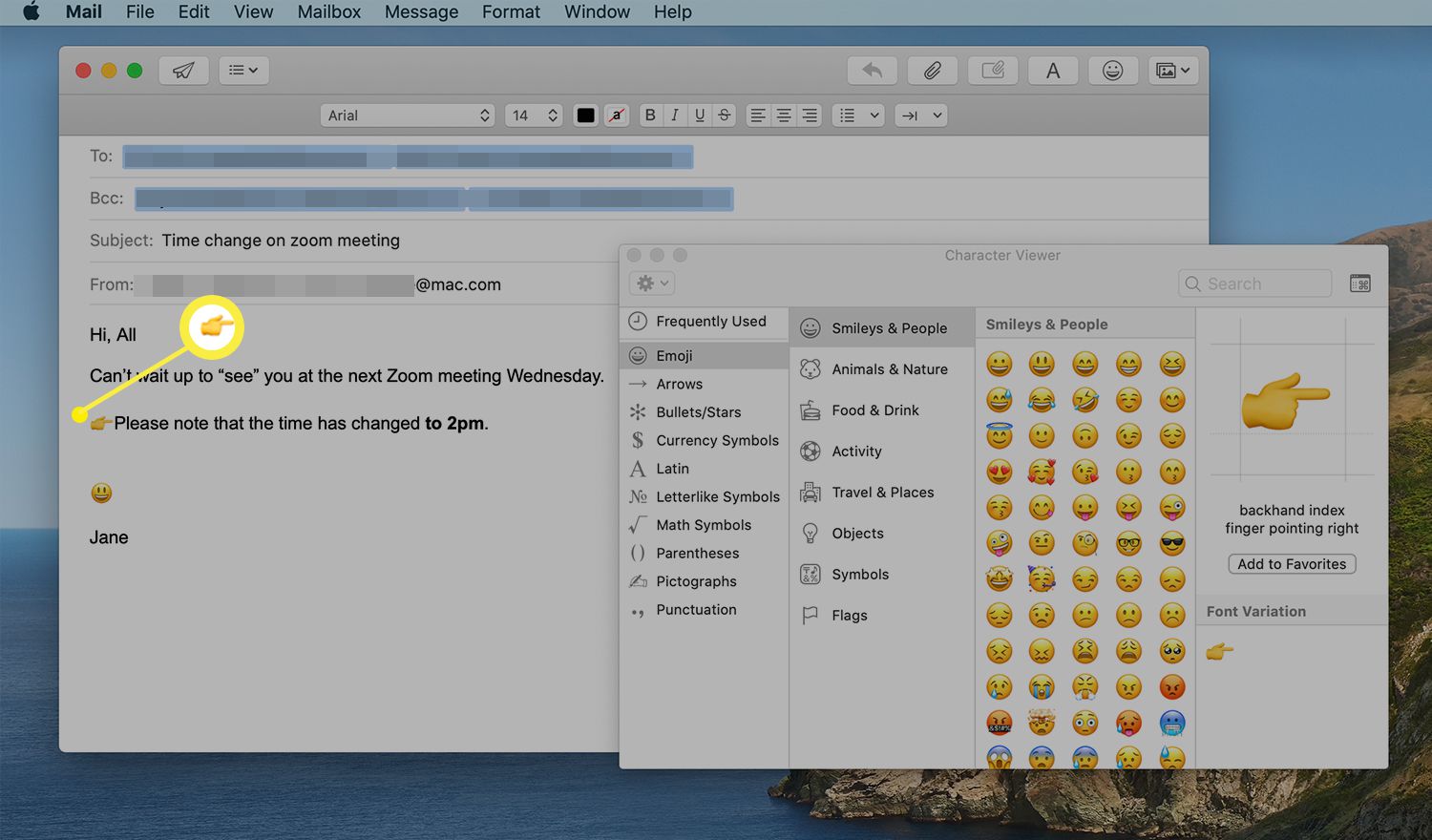Viewport: 1432px width, 840px height.
Task: Select Activity subcategory
Action: tap(882, 451)
